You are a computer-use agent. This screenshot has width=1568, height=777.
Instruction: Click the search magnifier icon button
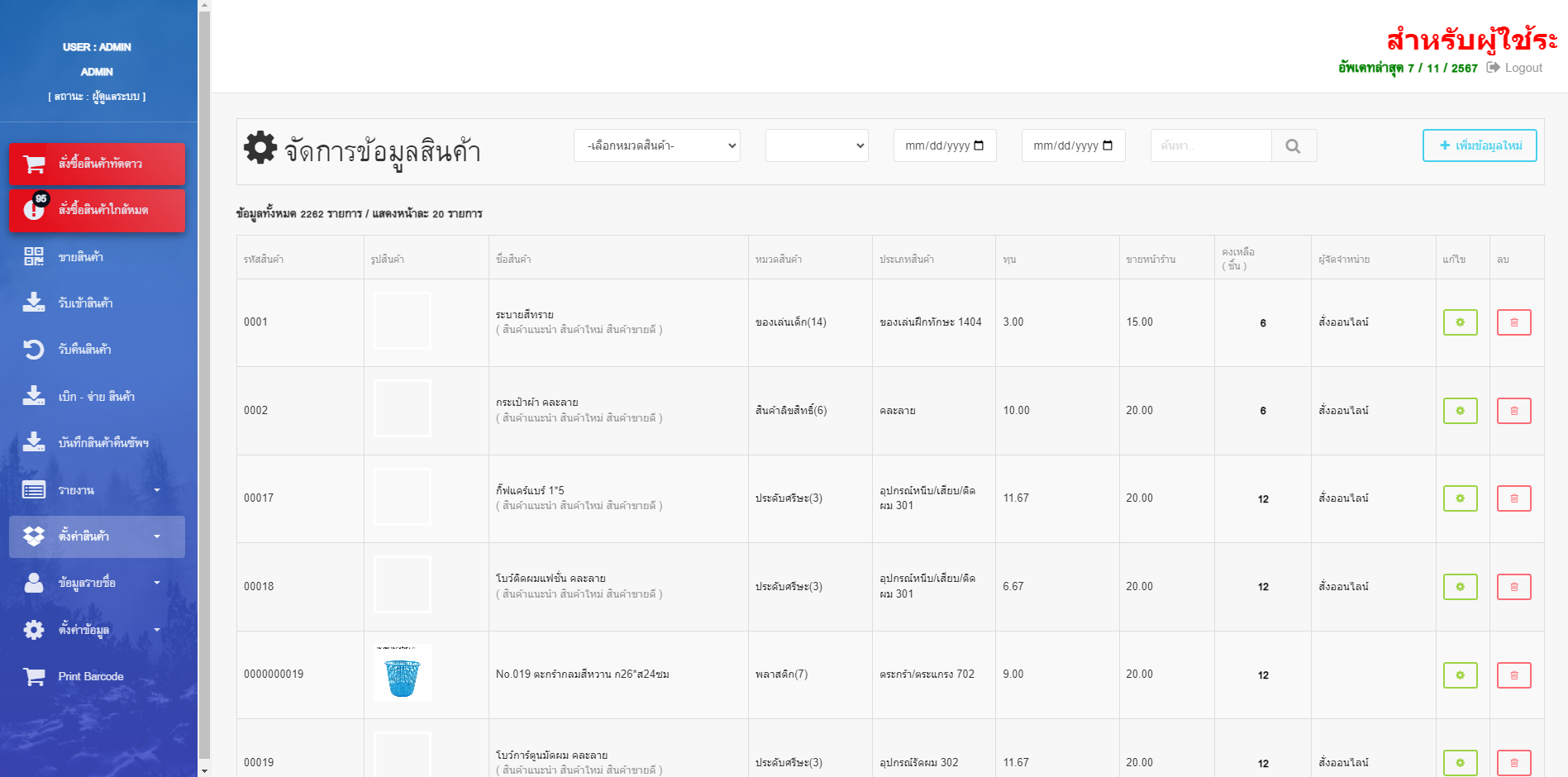point(1294,146)
